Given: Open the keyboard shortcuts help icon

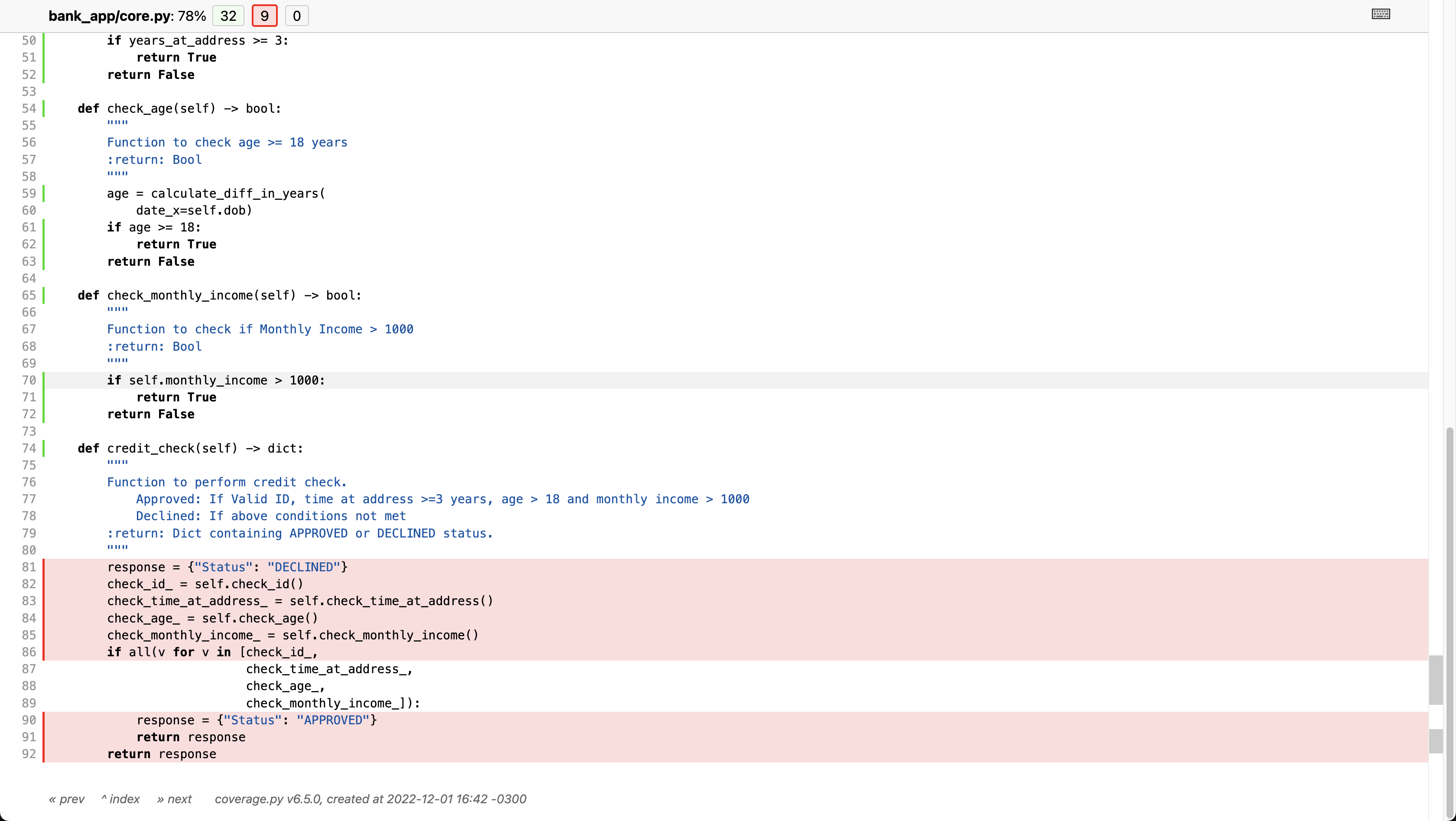Looking at the screenshot, I should point(1381,13).
